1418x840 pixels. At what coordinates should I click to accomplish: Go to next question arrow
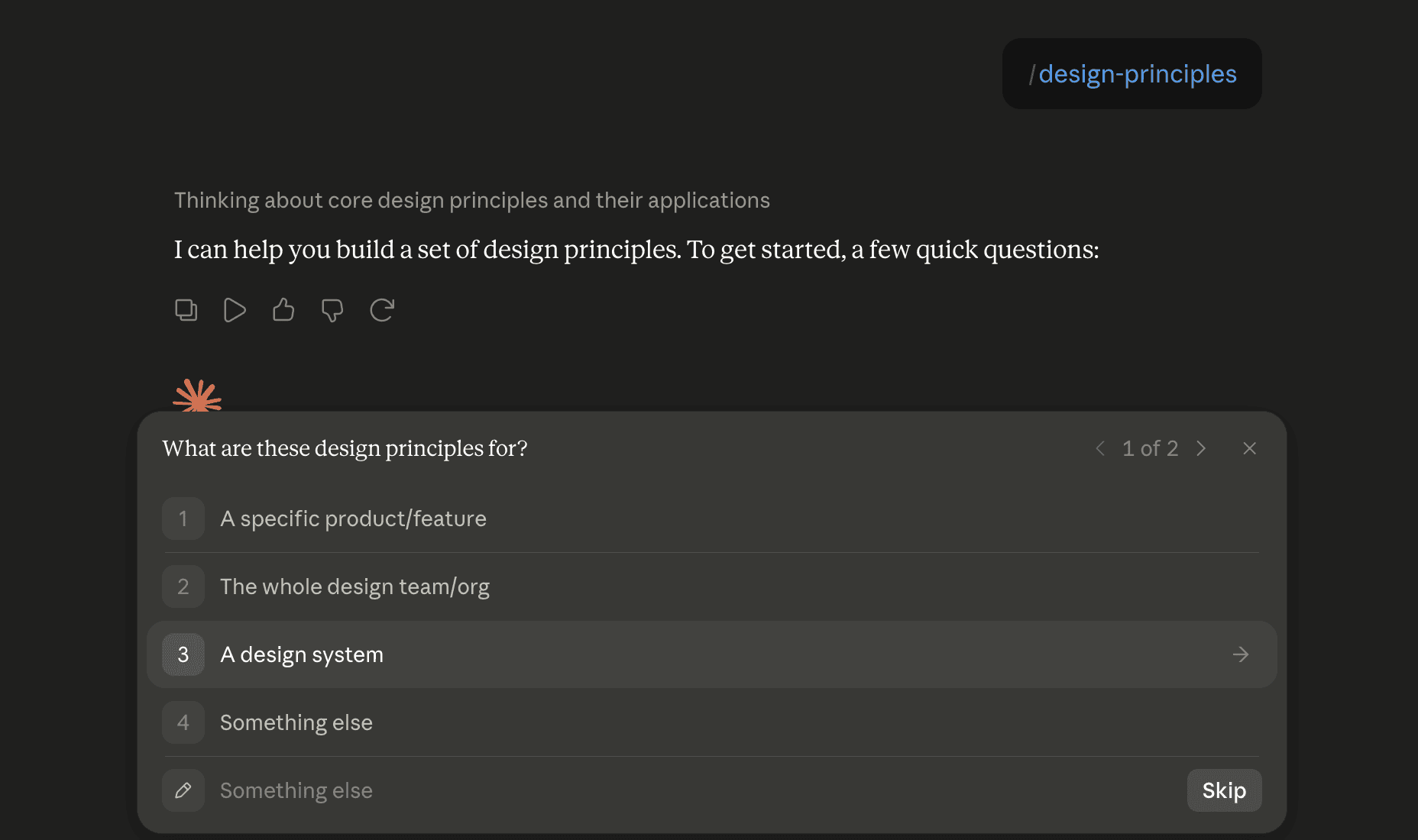point(1201,448)
